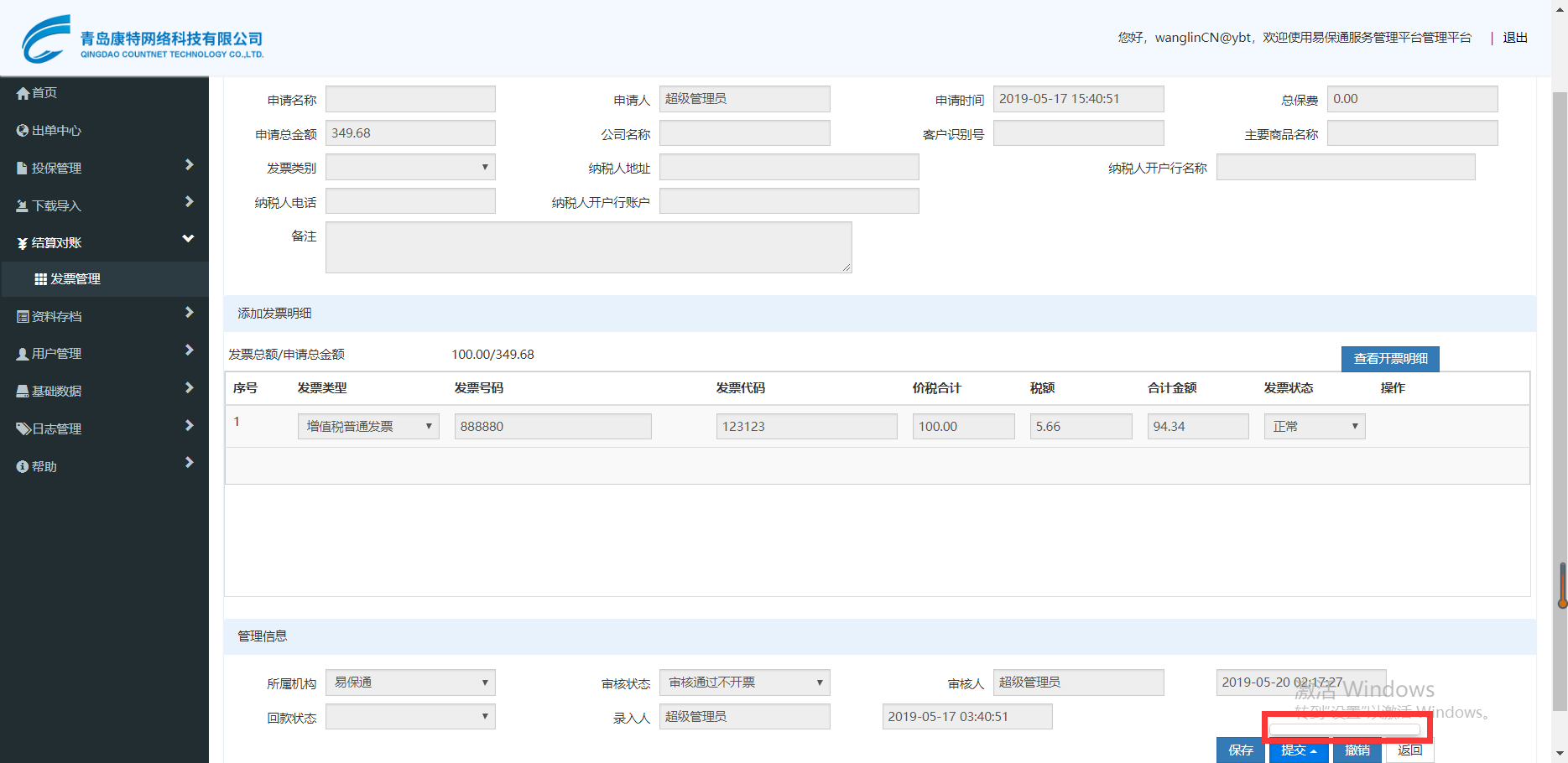The width and height of the screenshot is (1568, 763).
Task: Log out using the 退出 link
Action: point(1514,38)
